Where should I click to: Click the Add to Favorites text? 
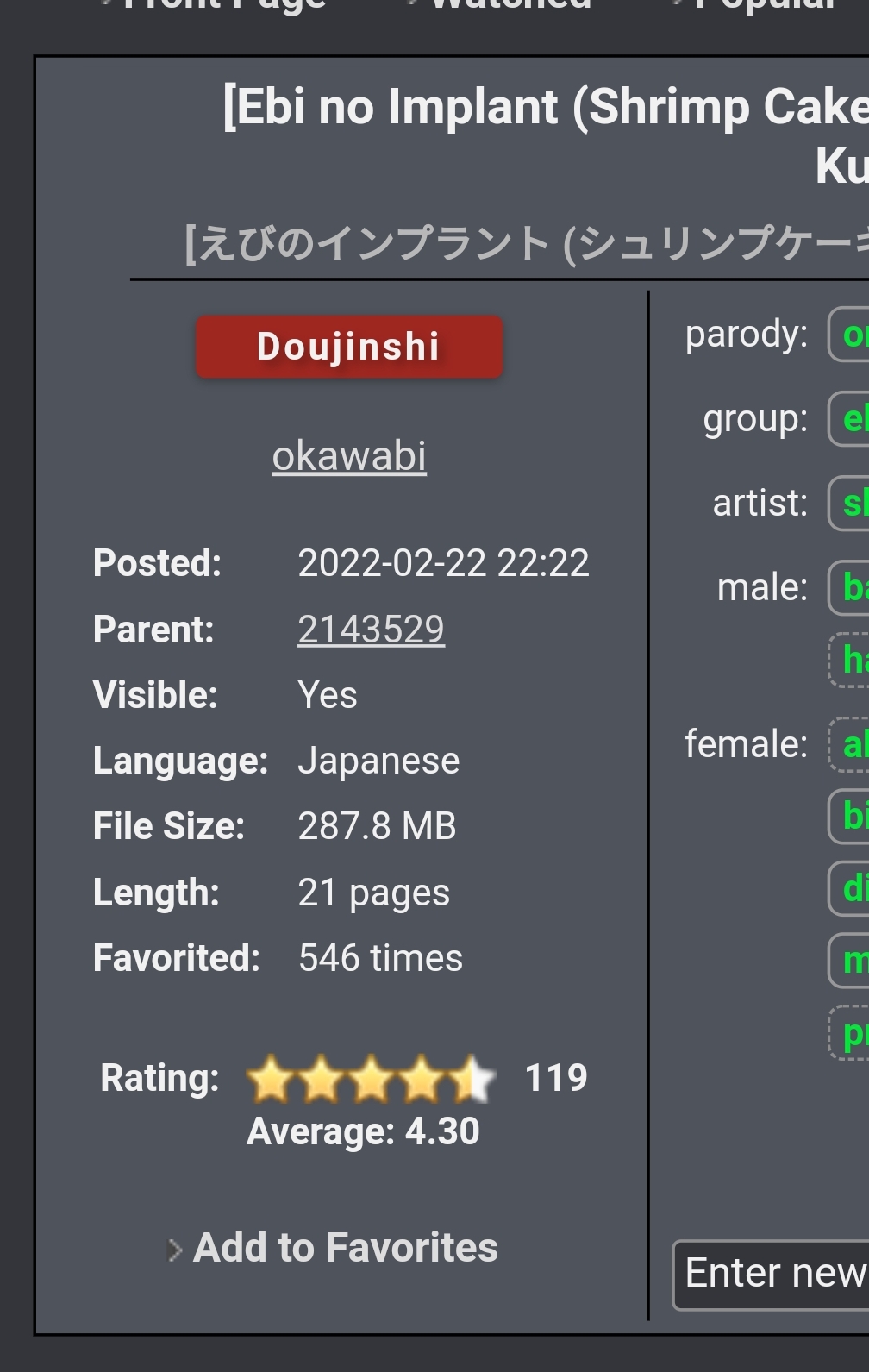[x=346, y=1248]
